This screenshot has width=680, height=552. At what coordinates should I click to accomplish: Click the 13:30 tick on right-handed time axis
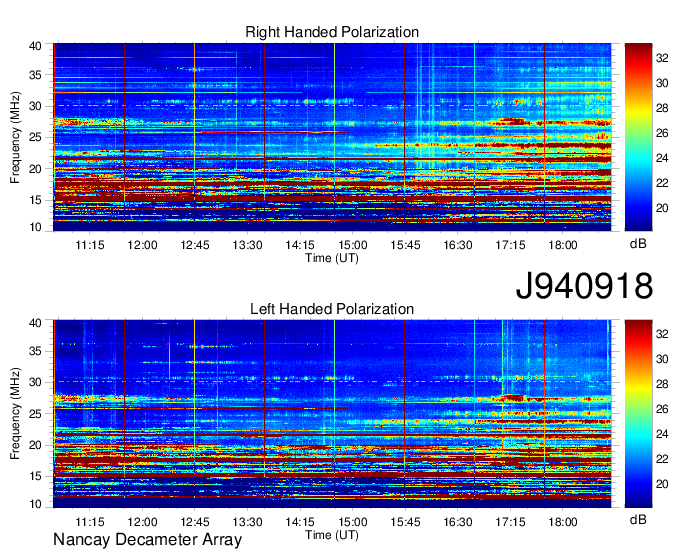(247, 245)
